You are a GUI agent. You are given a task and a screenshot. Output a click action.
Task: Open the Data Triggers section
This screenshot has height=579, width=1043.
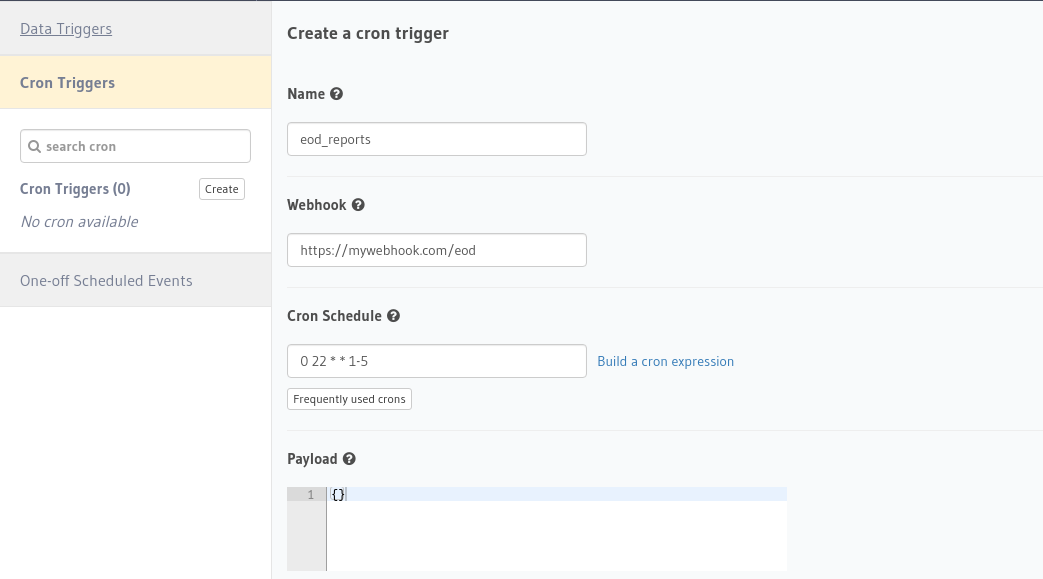tap(66, 29)
